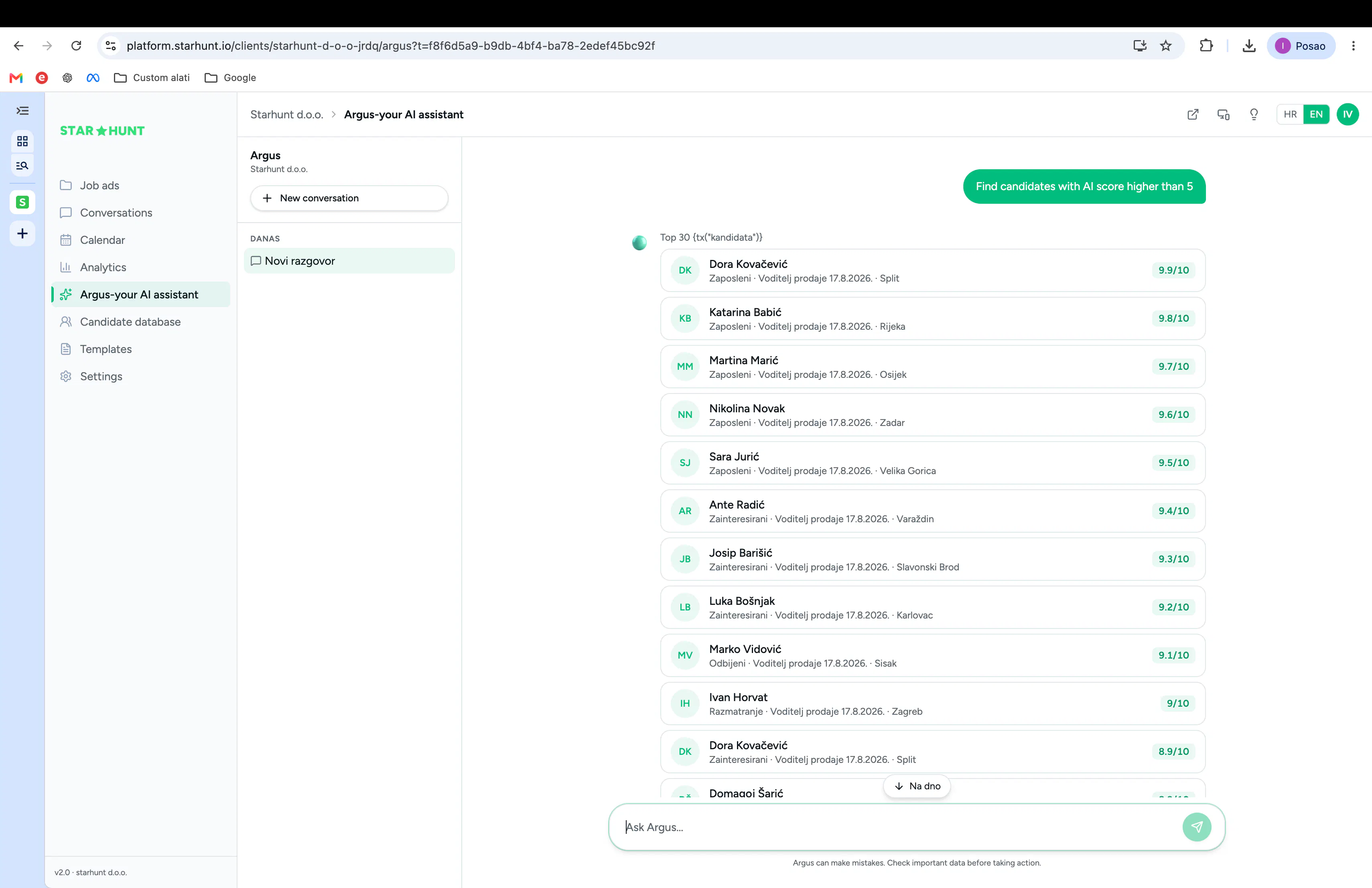Collapse the sidebar with the menu-fold icon

pos(22,111)
